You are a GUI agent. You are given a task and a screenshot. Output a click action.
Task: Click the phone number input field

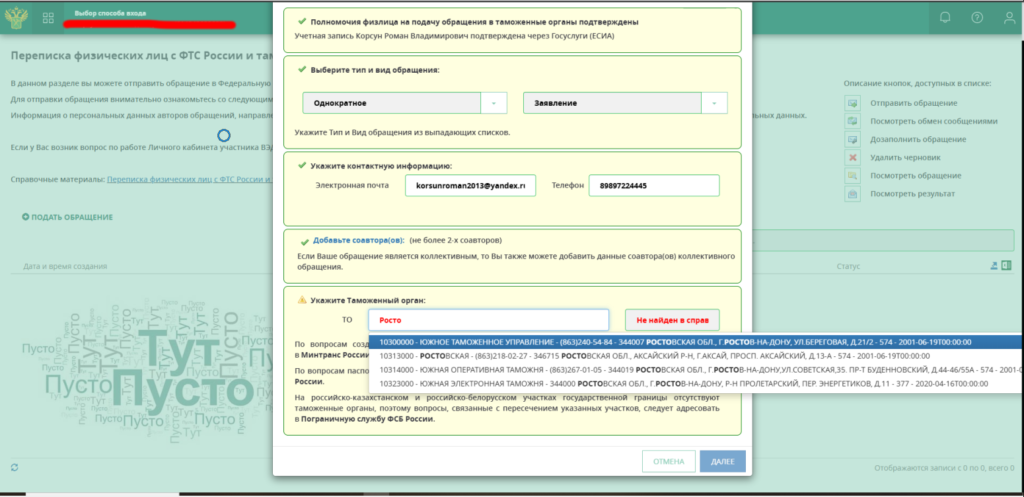(x=654, y=185)
